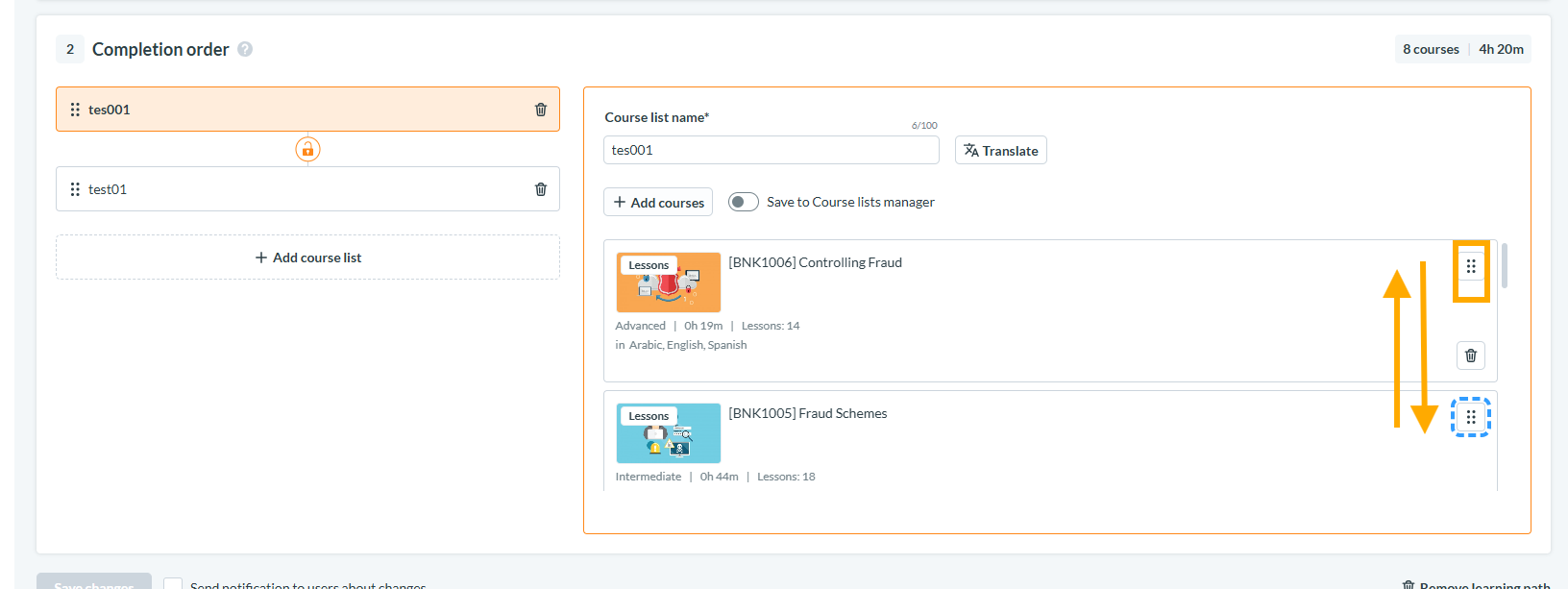Click the "8 courses" count
Screen dimensions: 1568x589
[1431, 49]
